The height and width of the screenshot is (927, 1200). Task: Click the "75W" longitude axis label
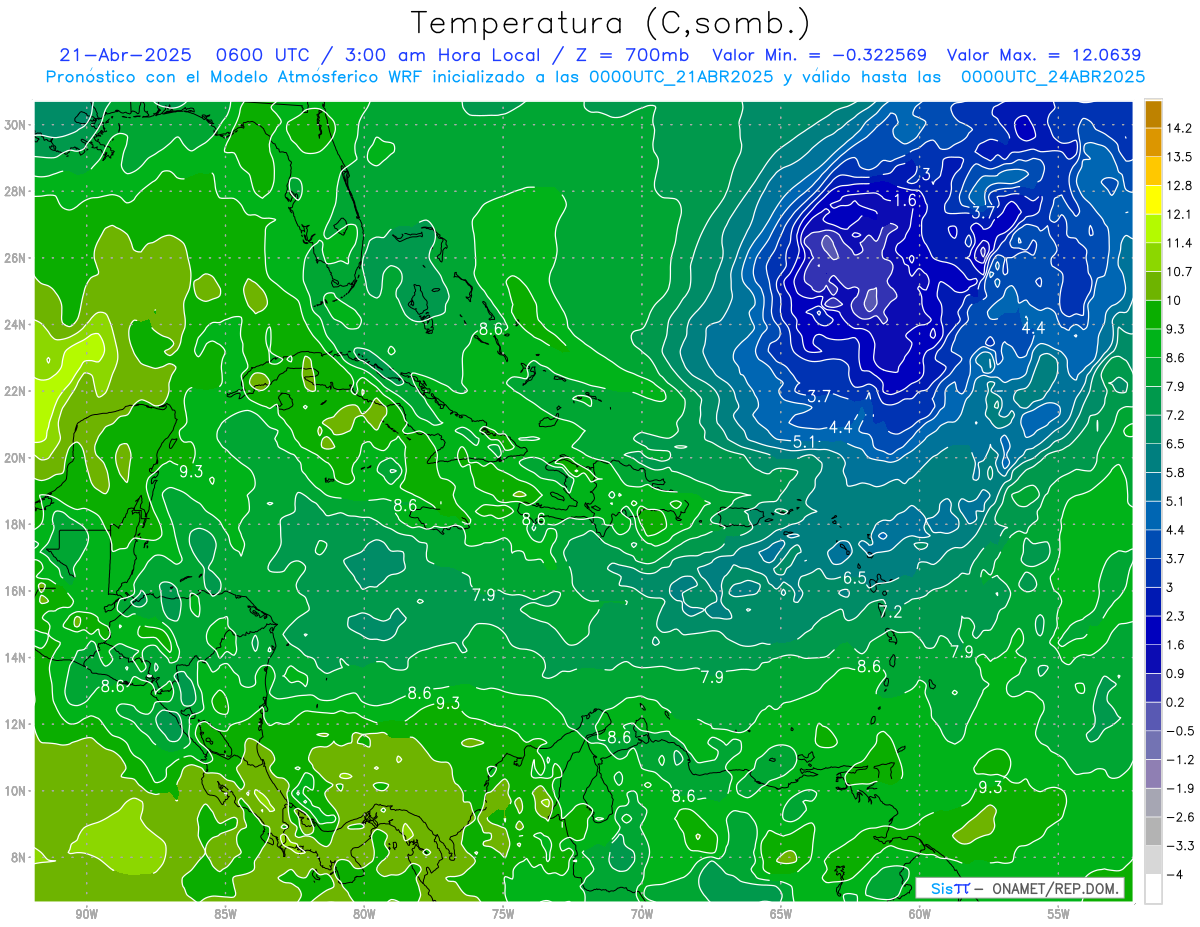pos(503,914)
